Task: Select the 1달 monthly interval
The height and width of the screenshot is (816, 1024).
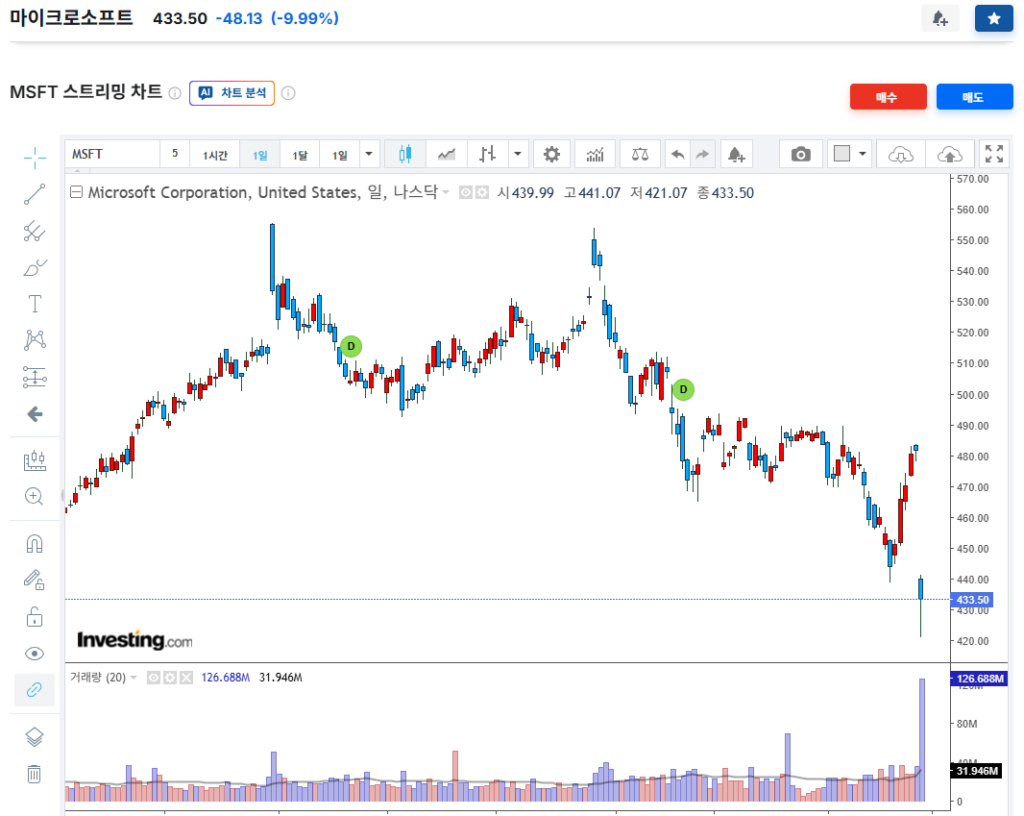Action: pos(300,154)
